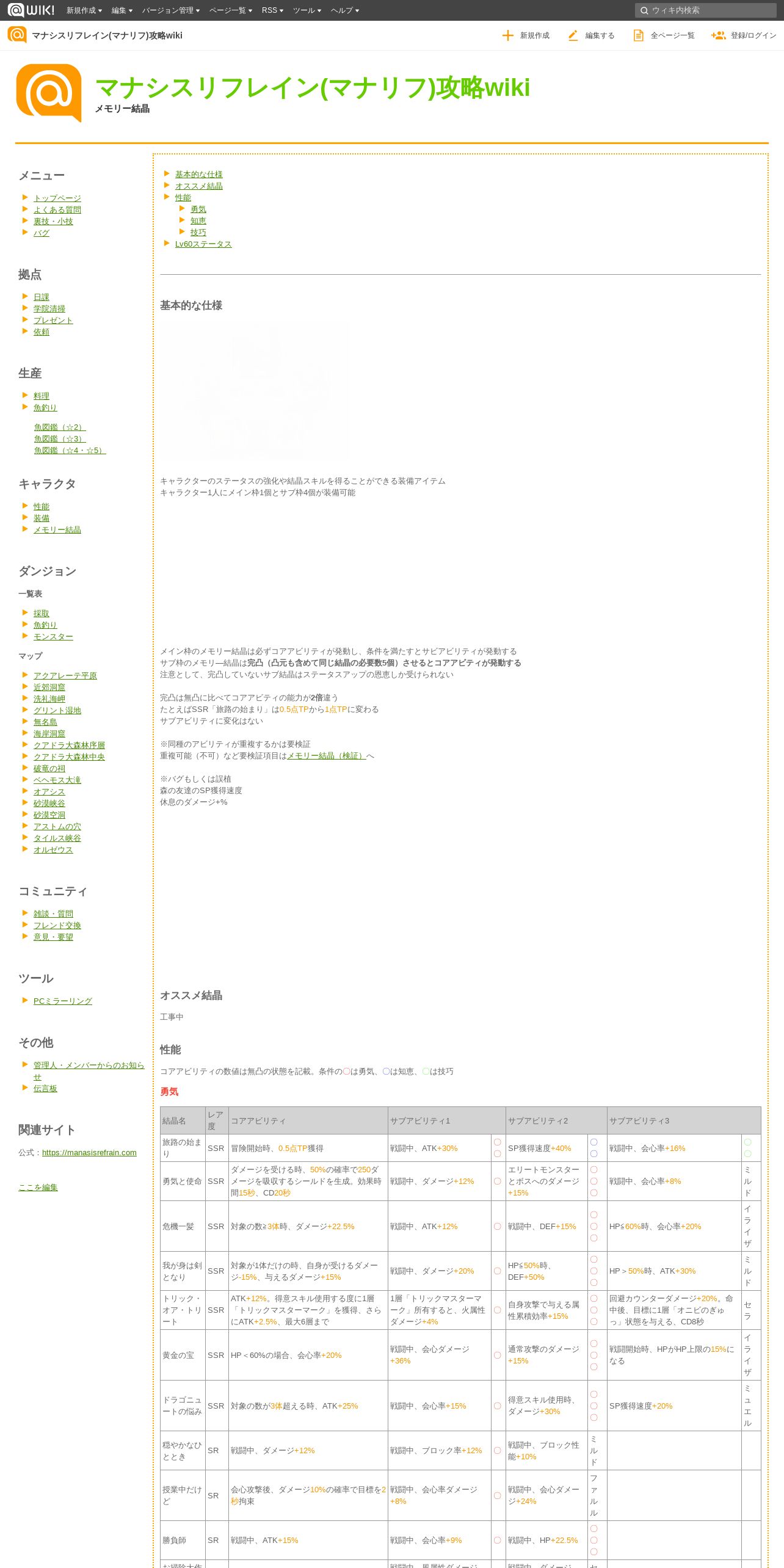Jump to 勇気 in the contents list

(x=198, y=209)
